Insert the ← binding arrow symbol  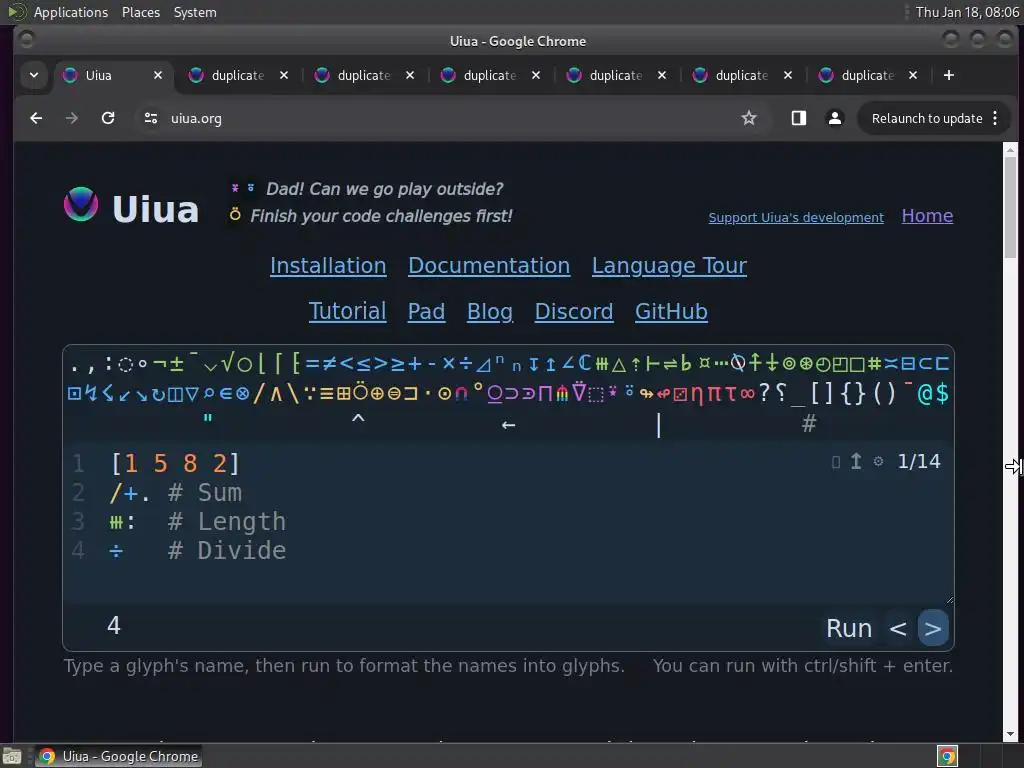click(x=508, y=425)
